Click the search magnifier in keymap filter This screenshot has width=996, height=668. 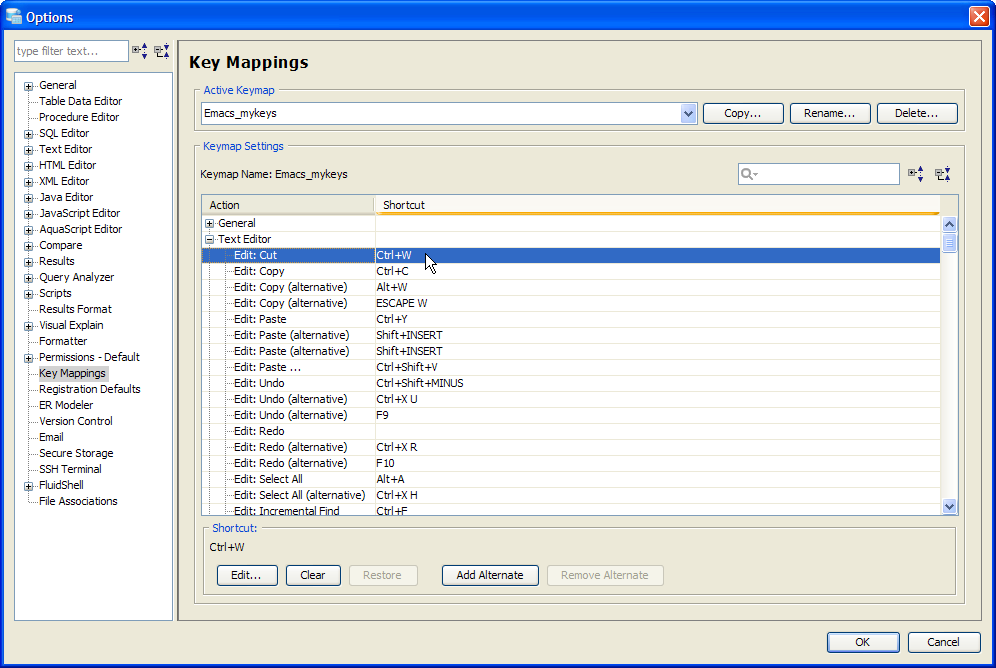tap(749, 174)
